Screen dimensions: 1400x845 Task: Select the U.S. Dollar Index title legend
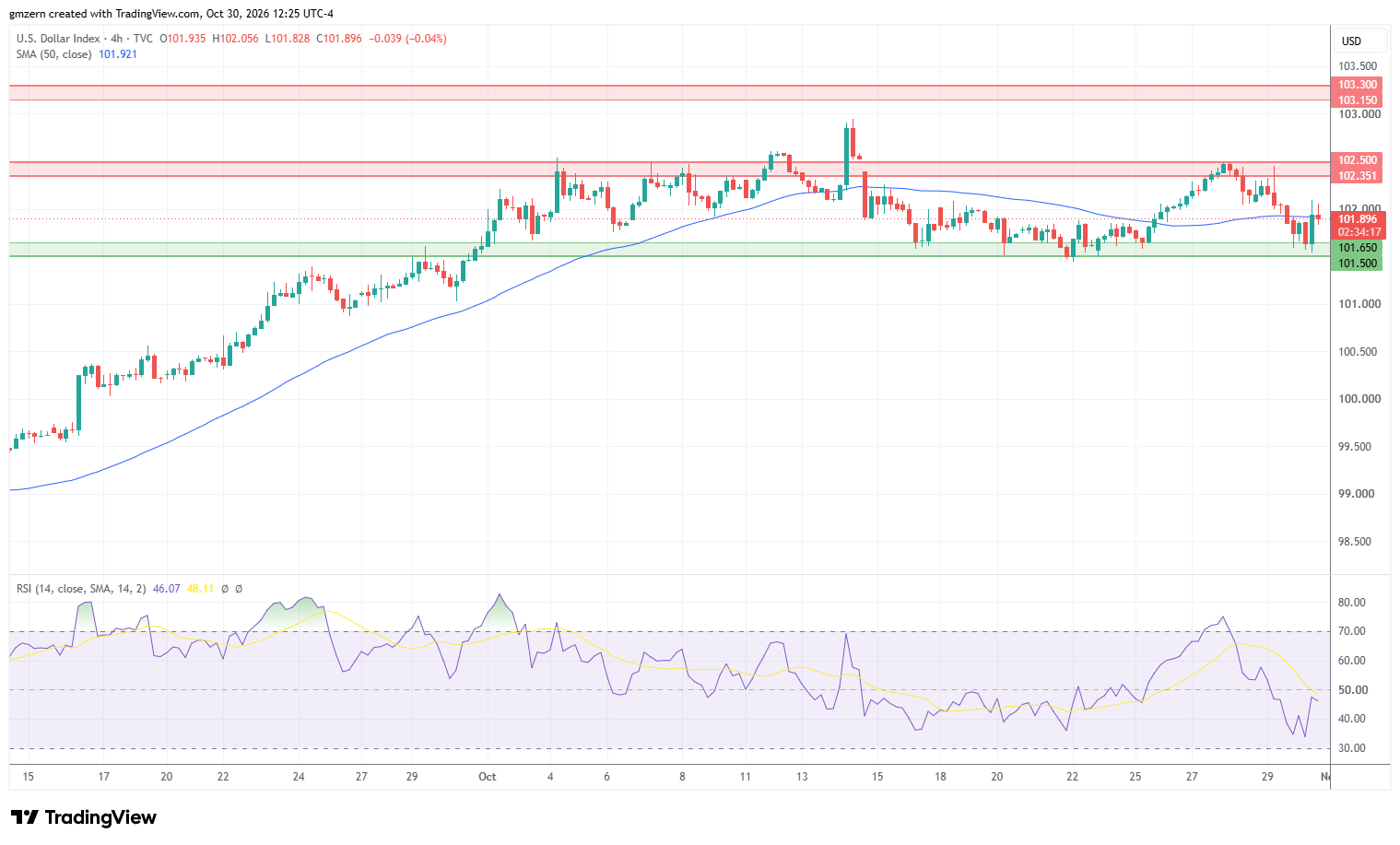(85, 39)
